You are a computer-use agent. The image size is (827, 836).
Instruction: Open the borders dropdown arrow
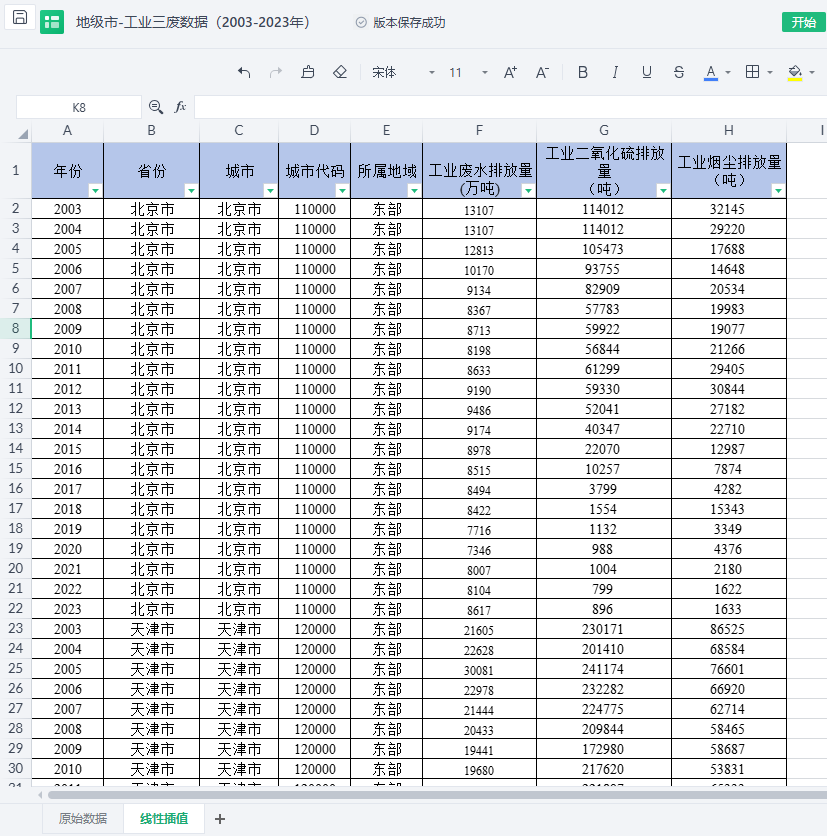[x=769, y=73]
